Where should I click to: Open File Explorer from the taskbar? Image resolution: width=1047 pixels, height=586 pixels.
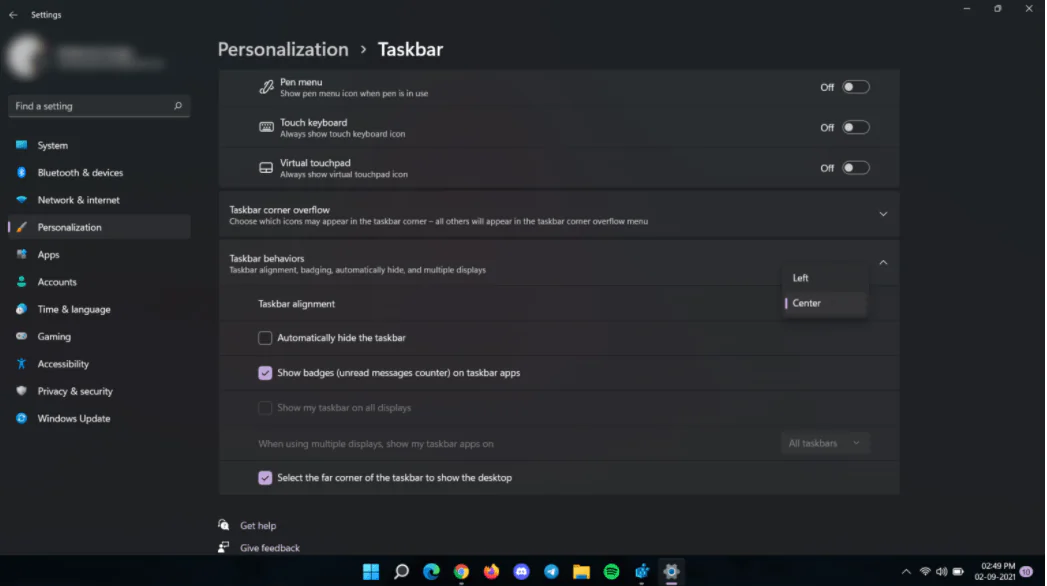(581, 572)
